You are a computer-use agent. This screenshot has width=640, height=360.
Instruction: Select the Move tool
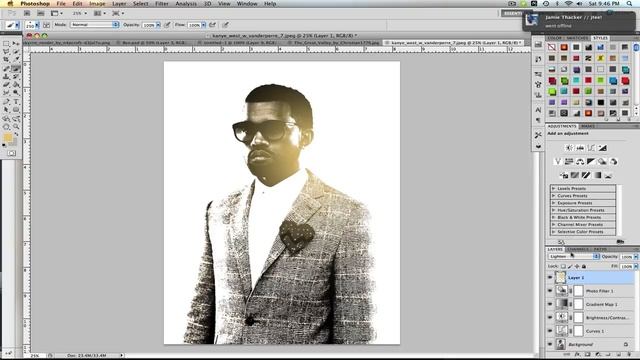click(16, 43)
